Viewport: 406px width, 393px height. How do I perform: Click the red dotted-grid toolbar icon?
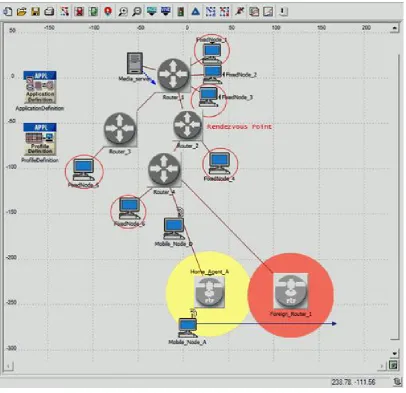click(224, 12)
